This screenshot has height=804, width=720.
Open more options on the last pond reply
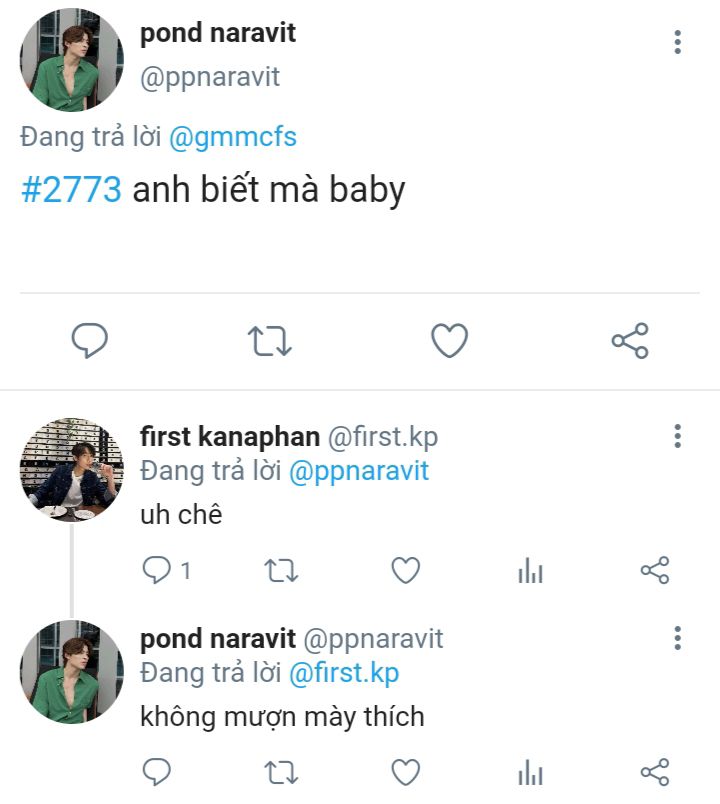(x=678, y=639)
